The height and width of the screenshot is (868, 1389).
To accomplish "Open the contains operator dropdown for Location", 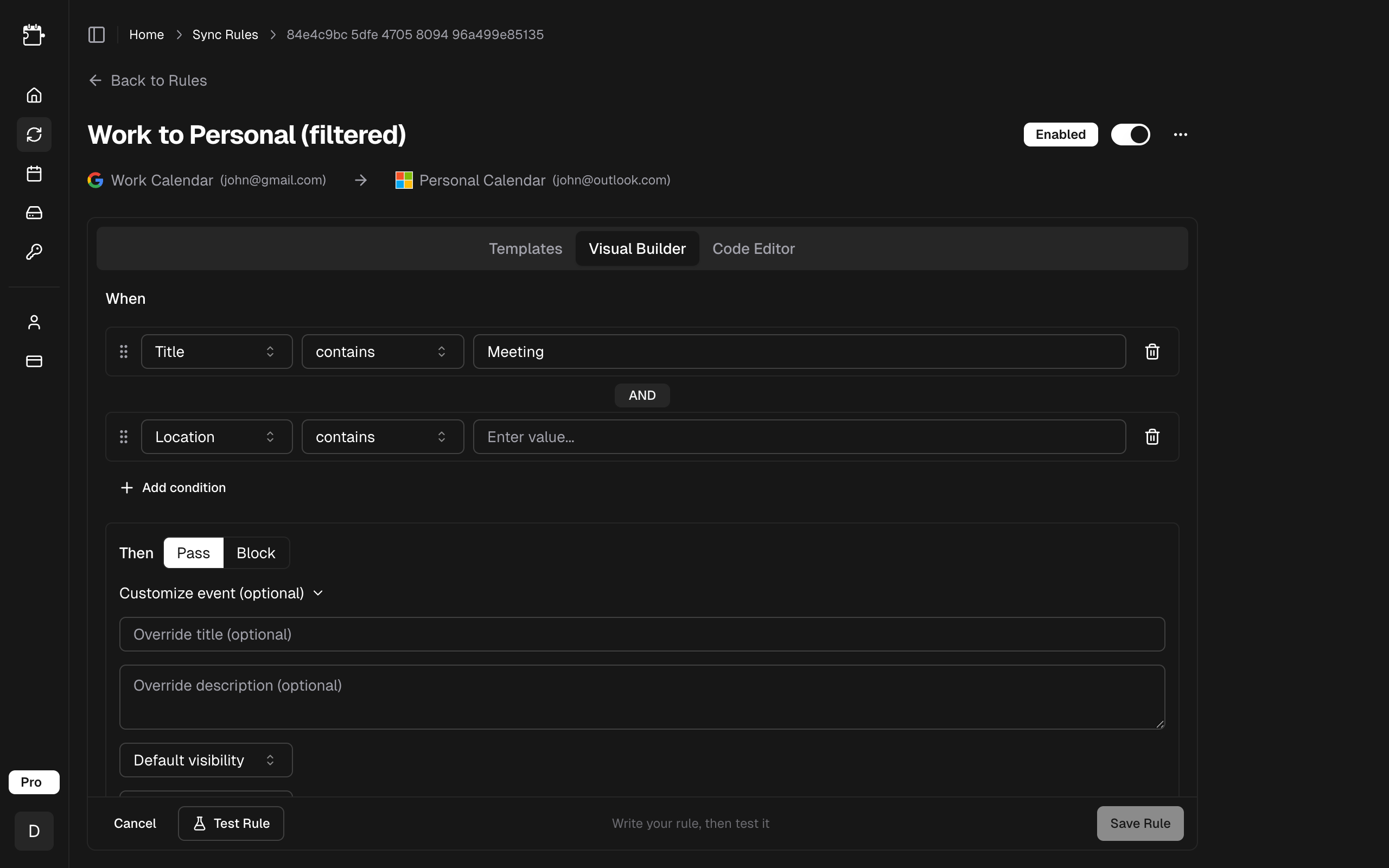I will click(x=383, y=436).
